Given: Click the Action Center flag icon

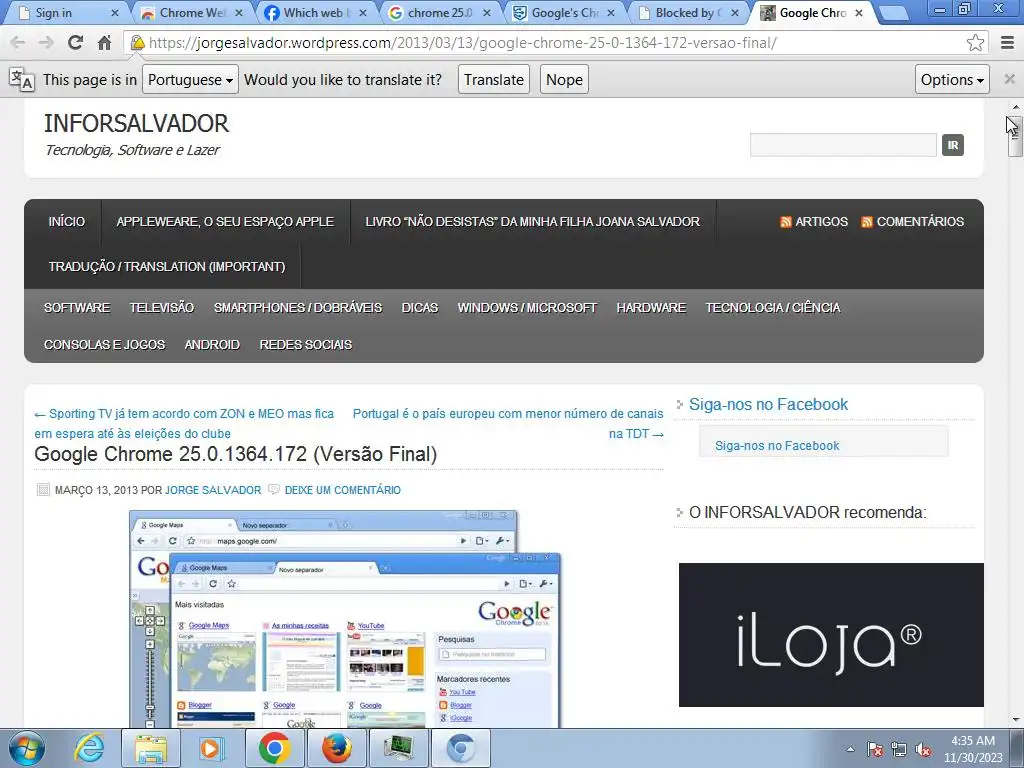Looking at the screenshot, I should (x=875, y=749).
